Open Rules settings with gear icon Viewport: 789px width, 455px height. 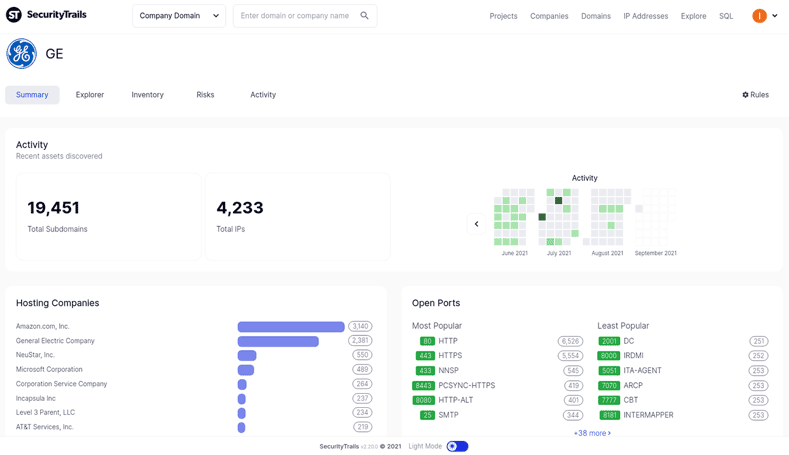coord(756,95)
